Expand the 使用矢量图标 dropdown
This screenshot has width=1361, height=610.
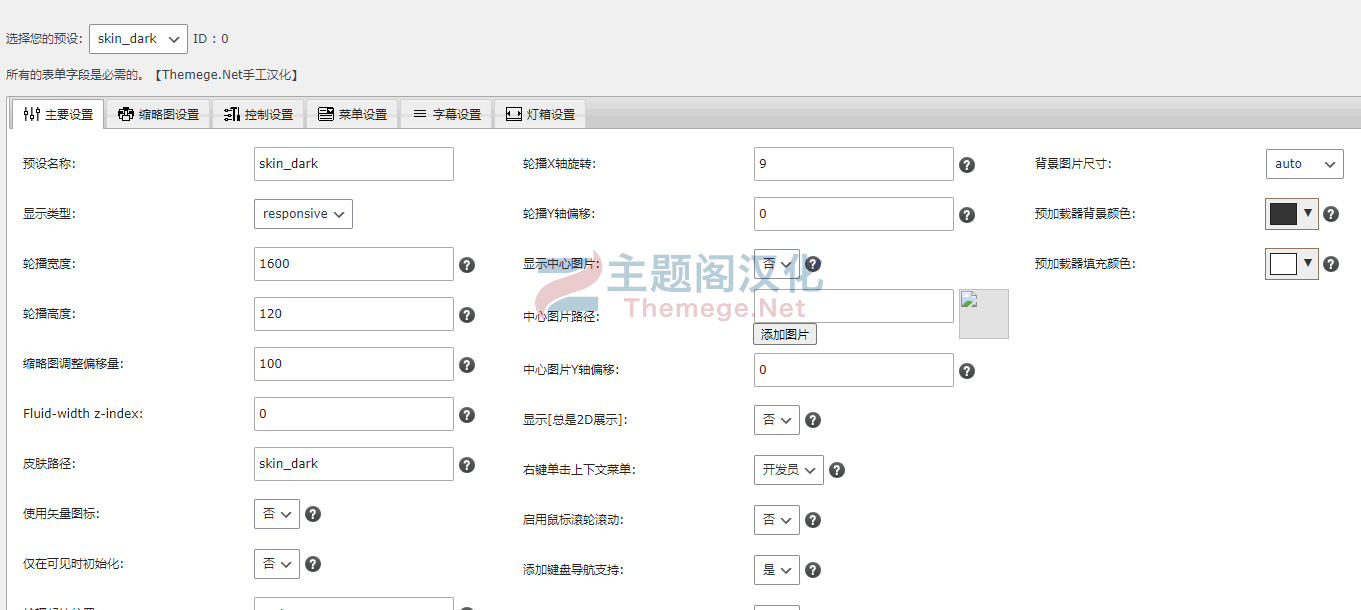(277, 514)
